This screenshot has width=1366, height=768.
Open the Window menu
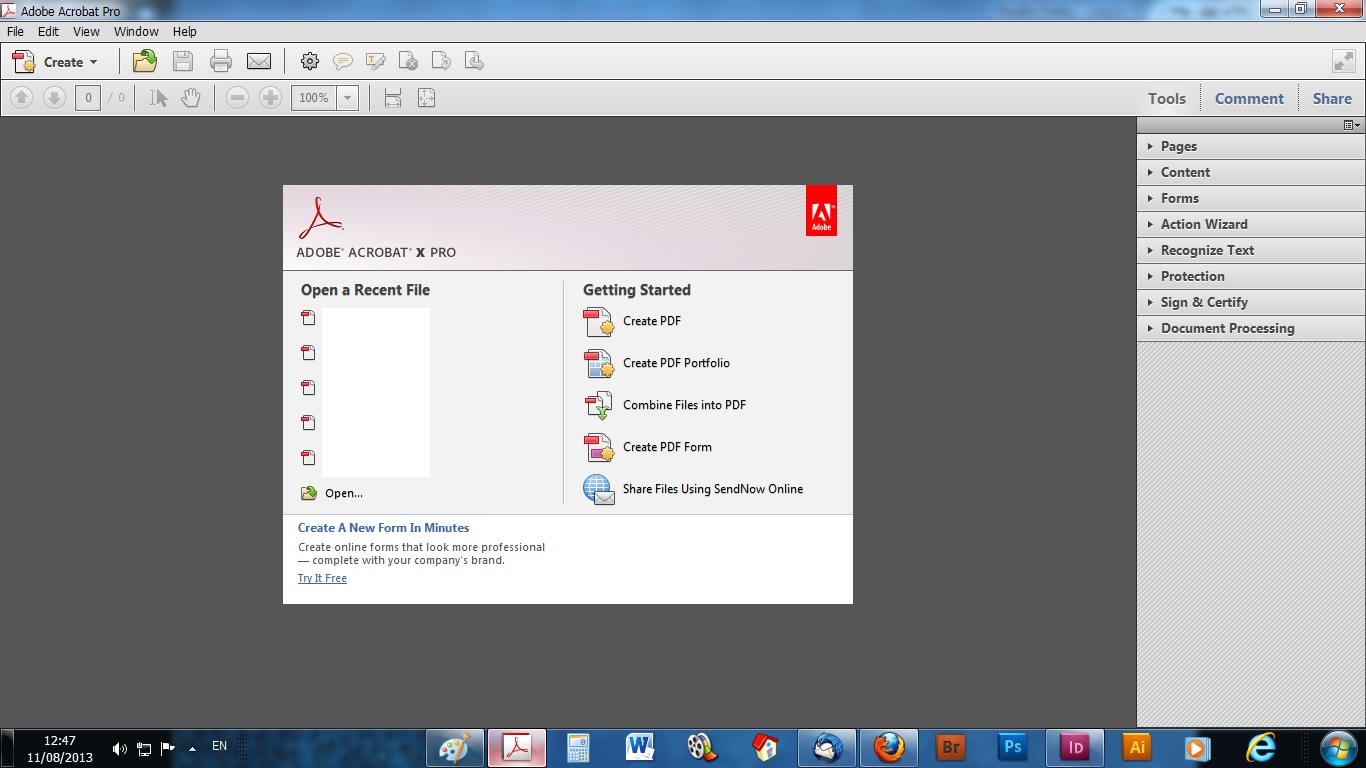(x=136, y=32)
